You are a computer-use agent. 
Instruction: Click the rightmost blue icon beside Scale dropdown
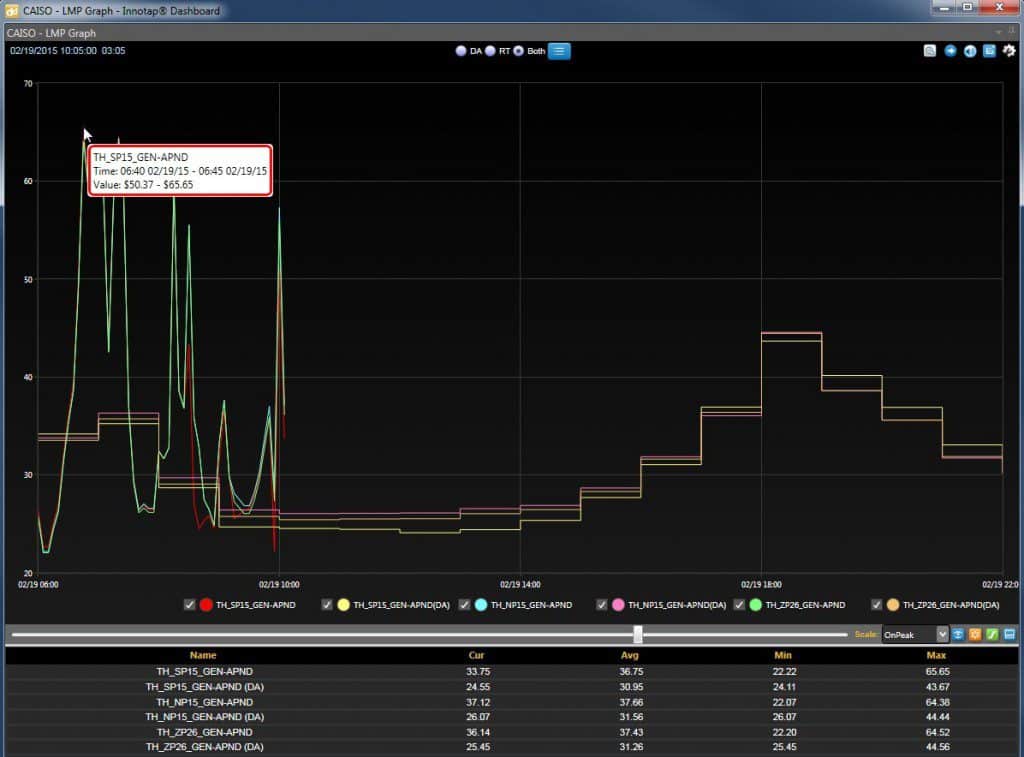(x=1009, y=634)
